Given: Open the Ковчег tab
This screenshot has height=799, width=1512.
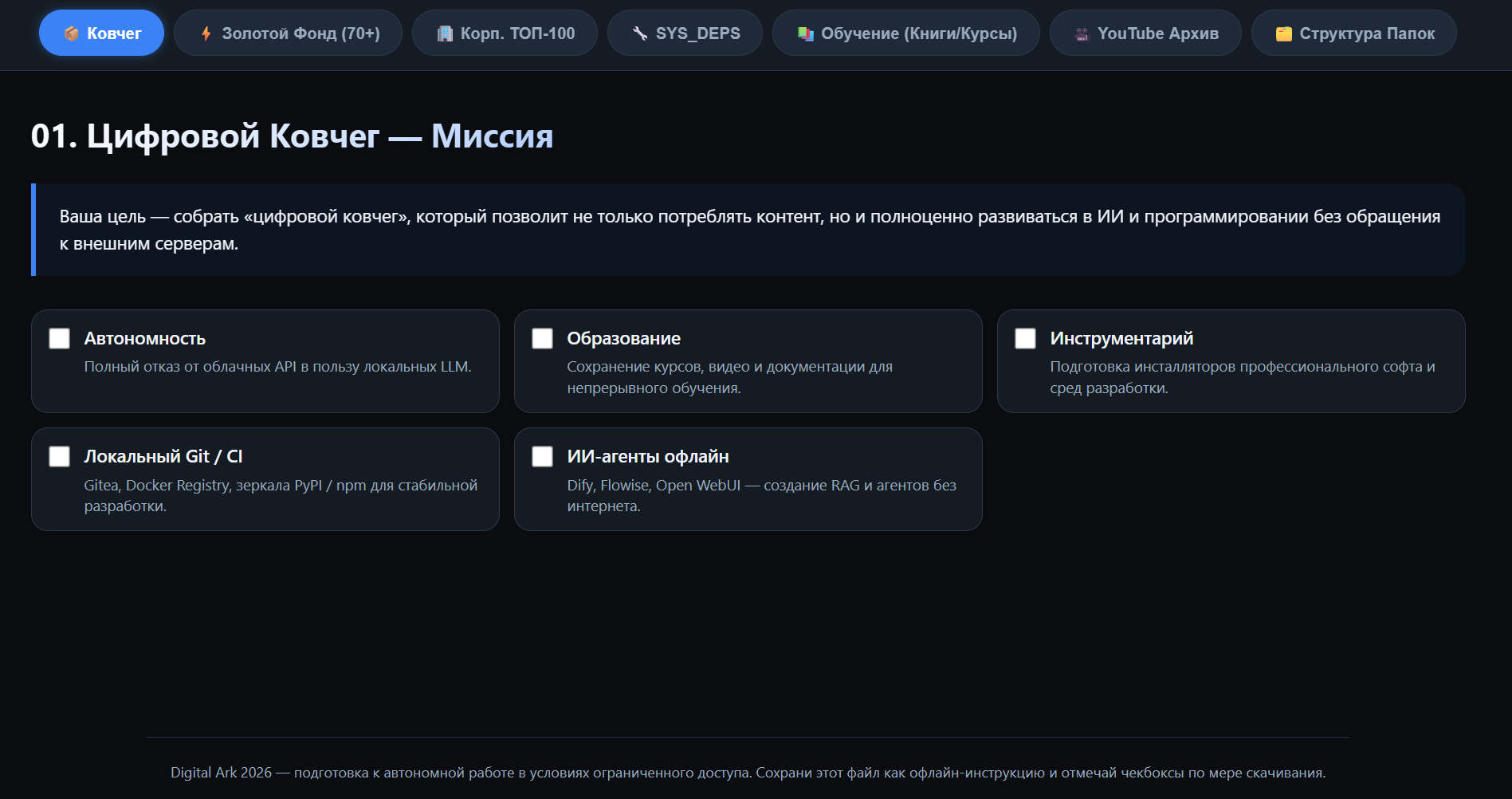Looking at the screenshot, I should [x=101, y=33].
